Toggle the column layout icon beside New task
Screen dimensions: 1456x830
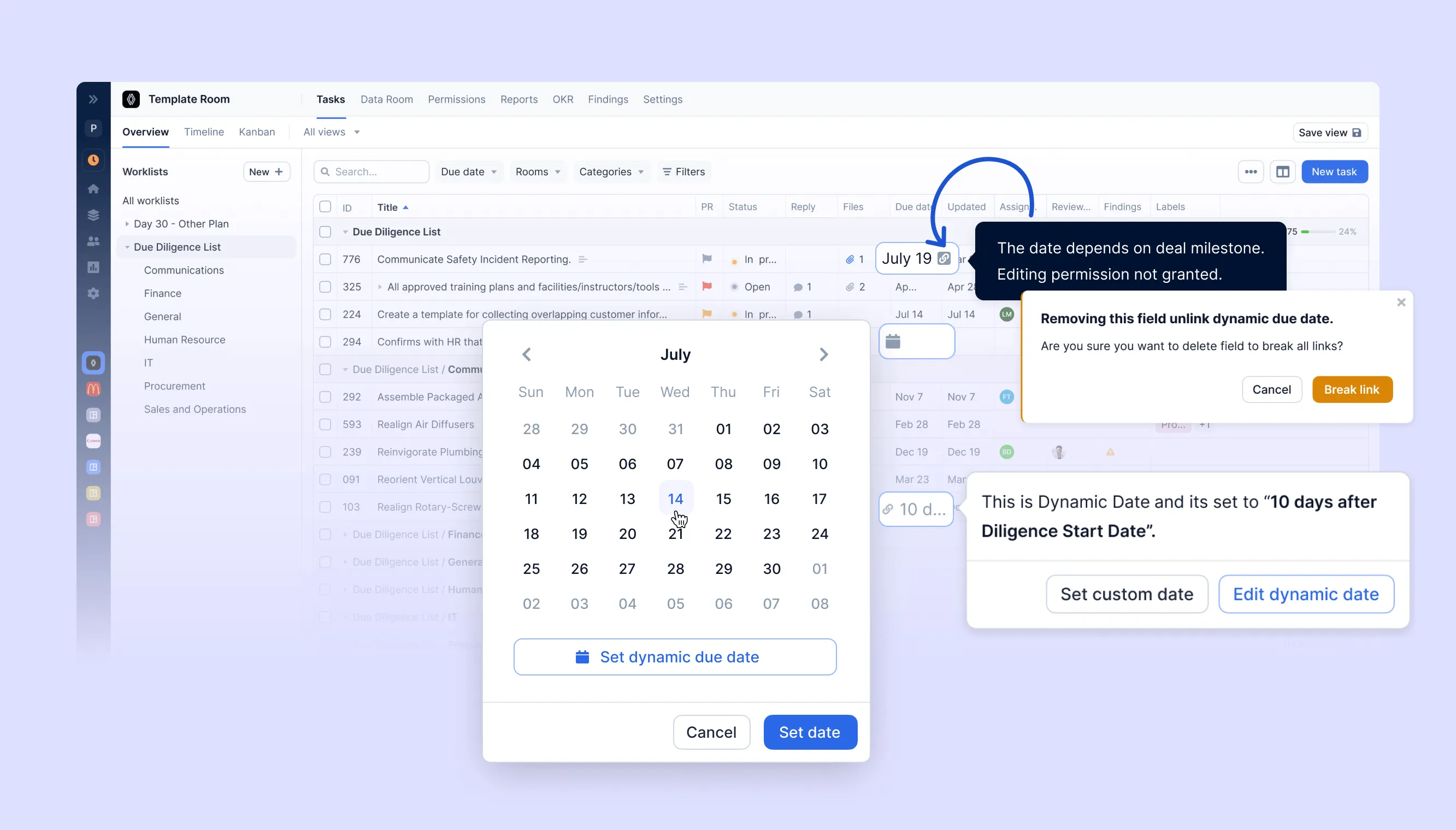pyautogui.click(x=1282, y=171)
